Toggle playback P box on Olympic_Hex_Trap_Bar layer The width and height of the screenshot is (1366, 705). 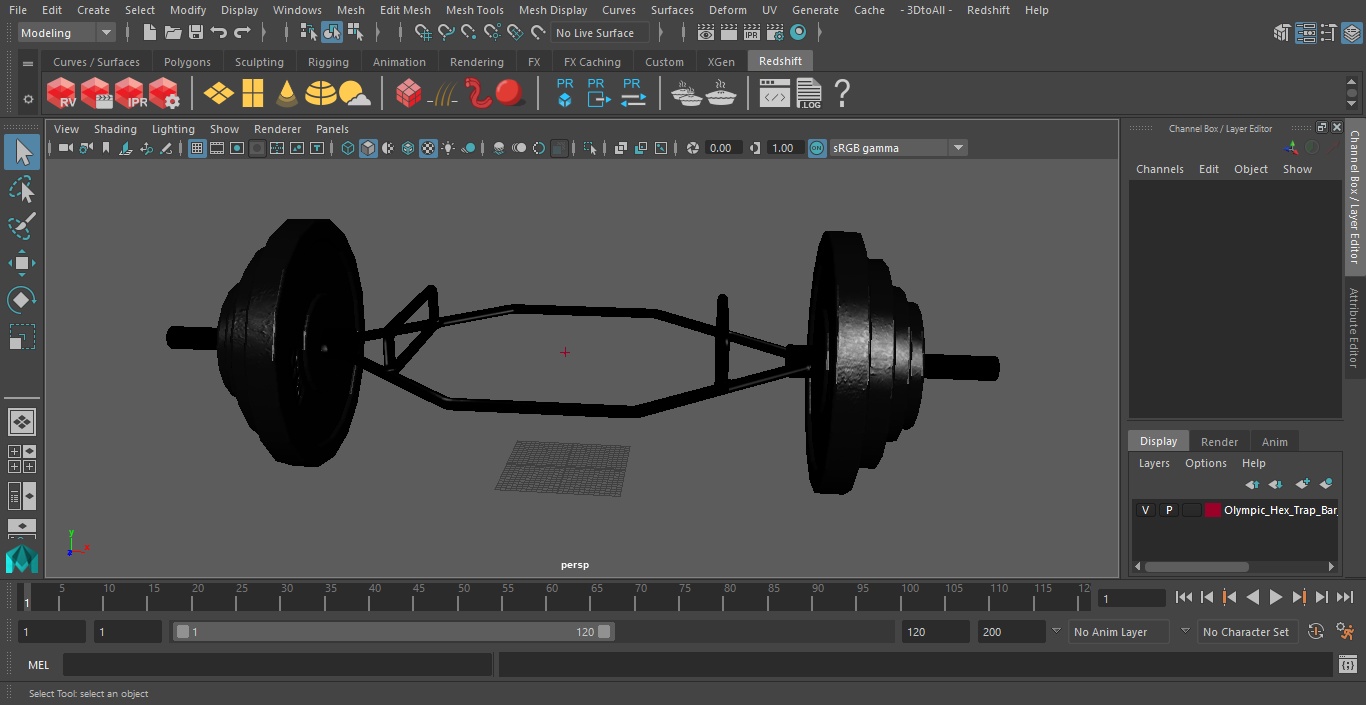(1168, 510)
